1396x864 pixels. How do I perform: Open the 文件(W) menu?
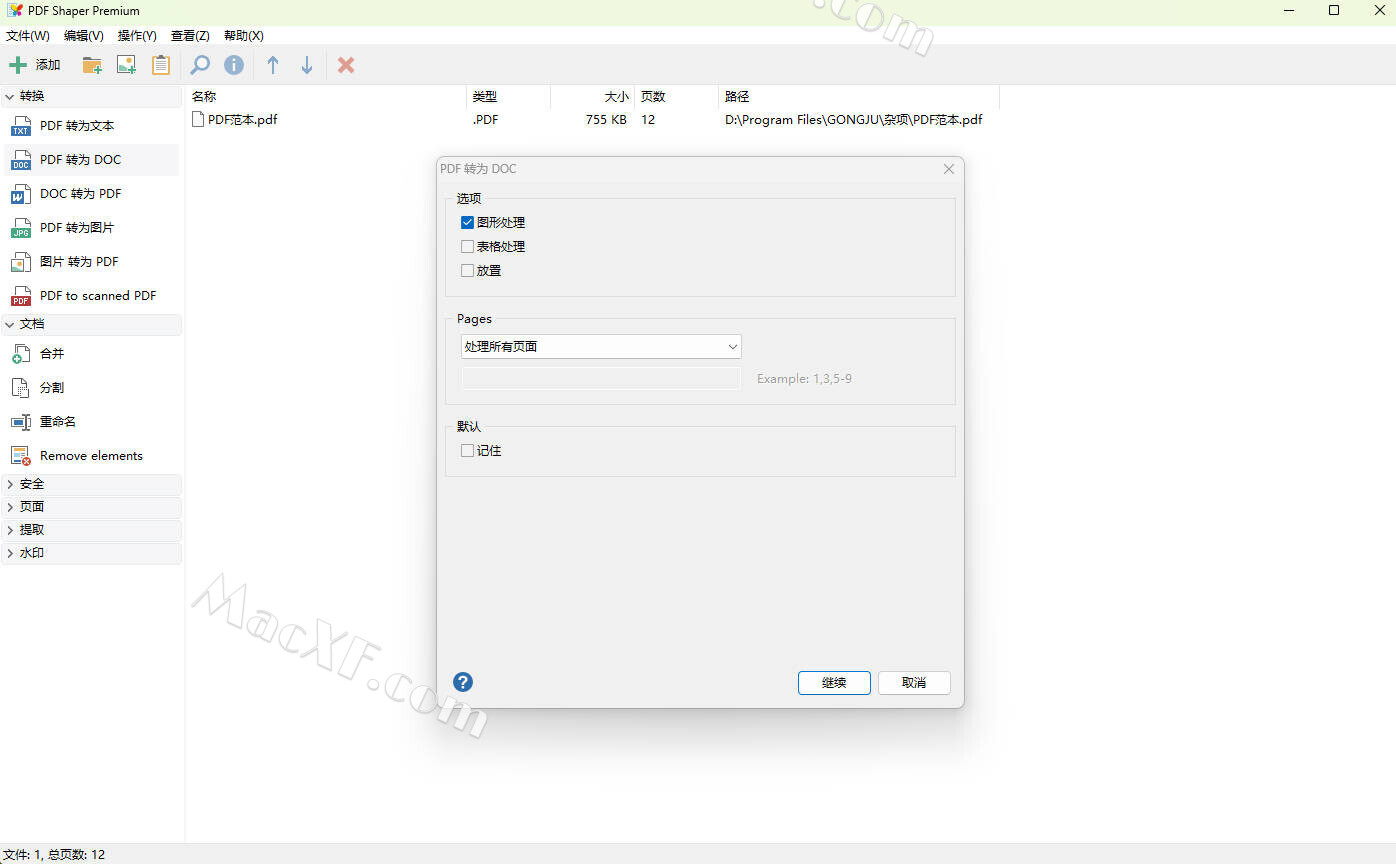28,36
